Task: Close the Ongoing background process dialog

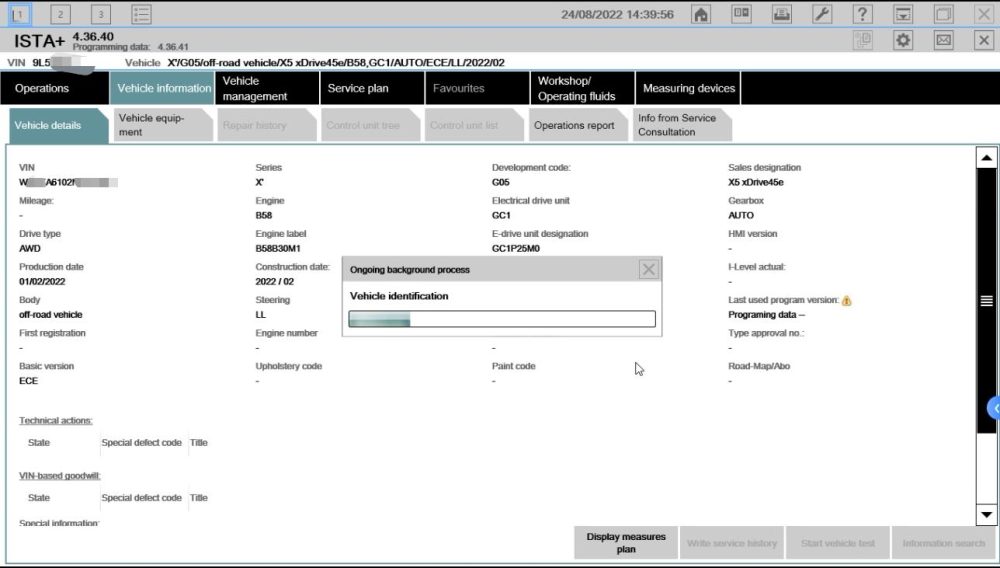Action: [x=649, y=270]
